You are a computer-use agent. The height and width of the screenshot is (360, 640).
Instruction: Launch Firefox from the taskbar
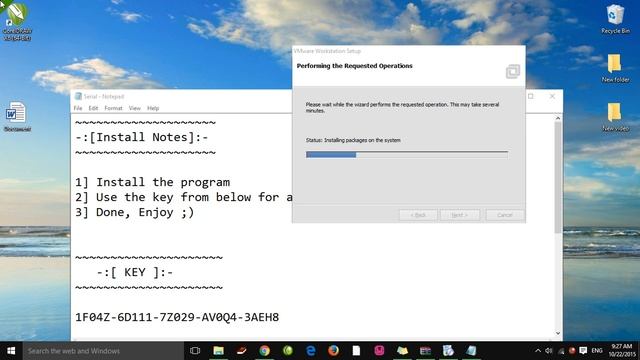[333, 351]
